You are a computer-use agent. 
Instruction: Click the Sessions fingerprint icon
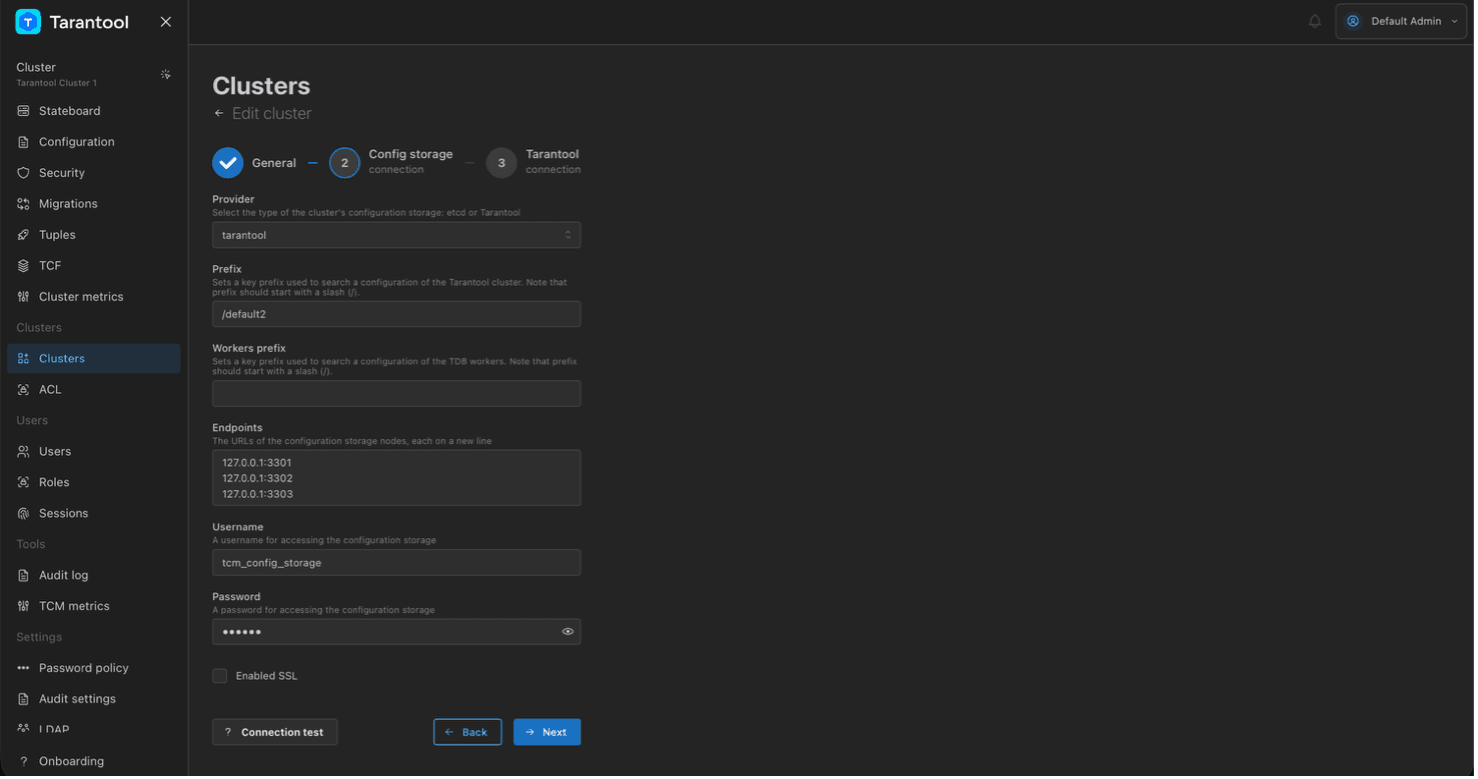coord(24,514)
